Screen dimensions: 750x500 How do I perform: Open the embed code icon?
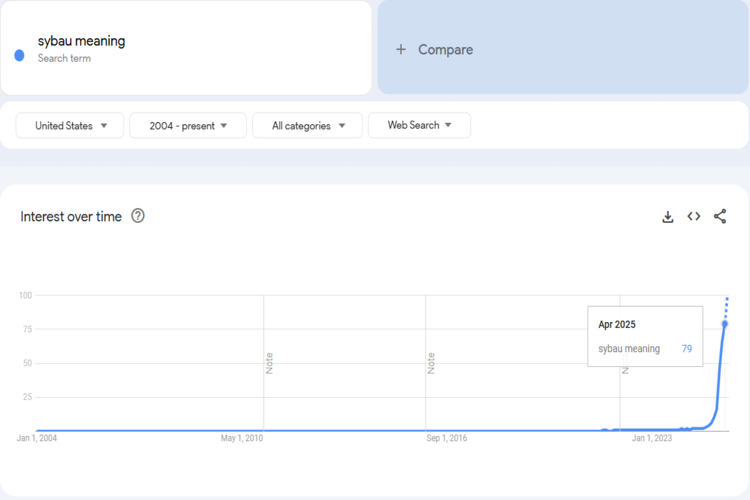[x=694, y=216]
